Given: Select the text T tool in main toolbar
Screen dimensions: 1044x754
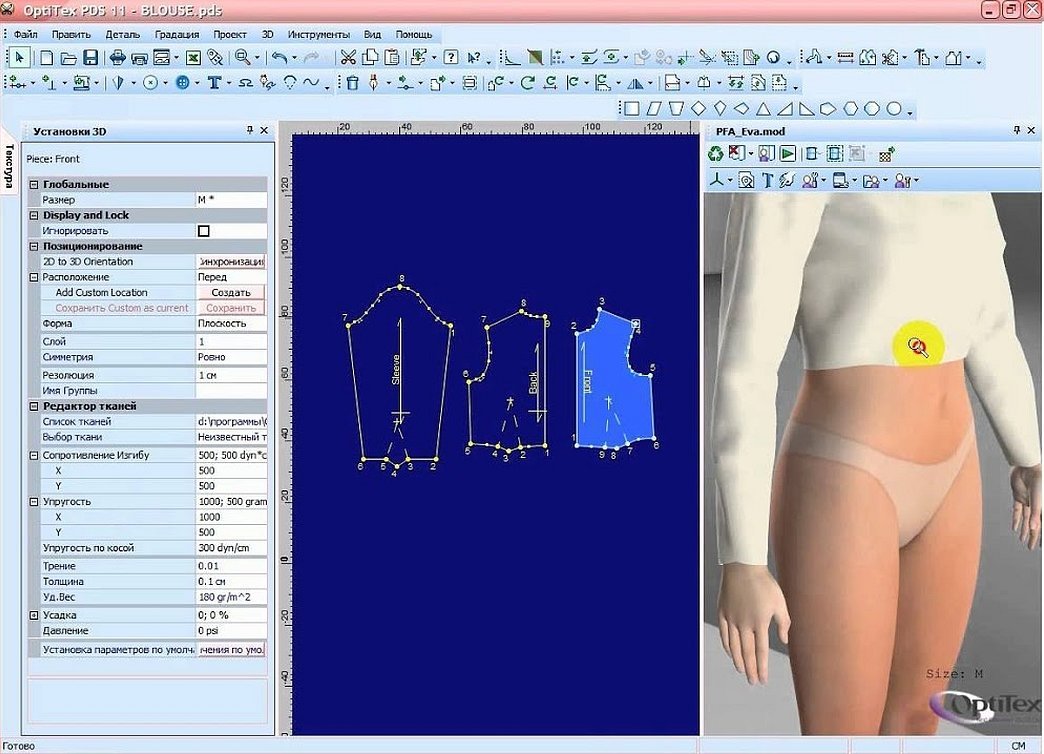Looking at the screenshot, I should click(214, 83).
